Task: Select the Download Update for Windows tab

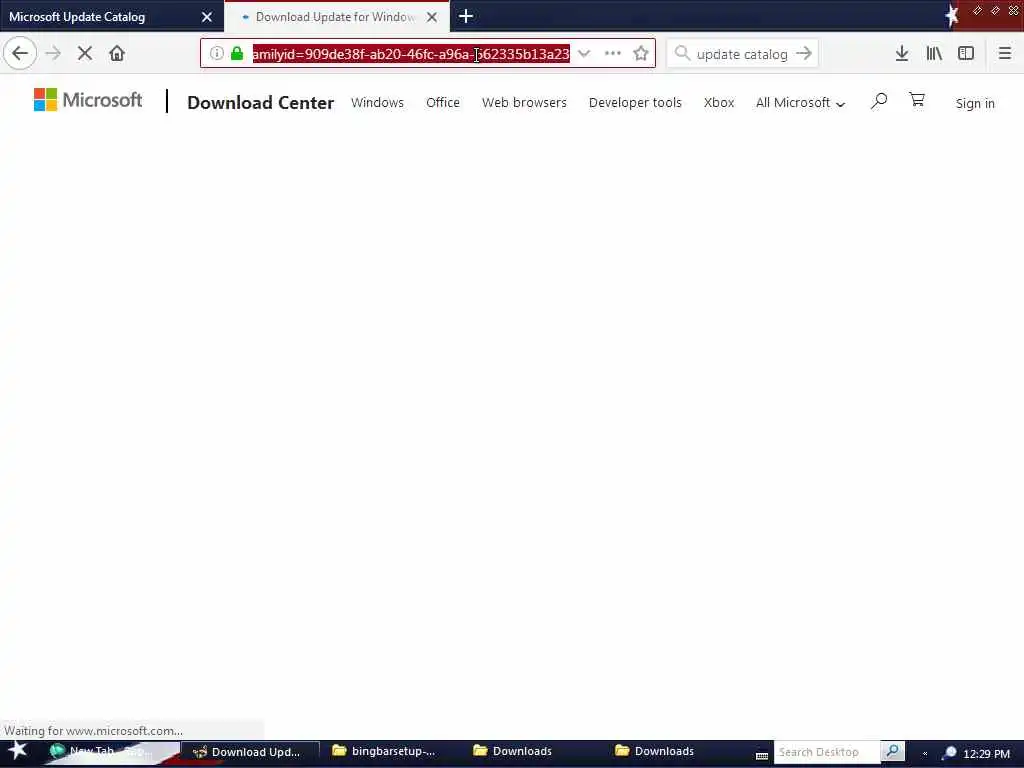Action: 337,16
